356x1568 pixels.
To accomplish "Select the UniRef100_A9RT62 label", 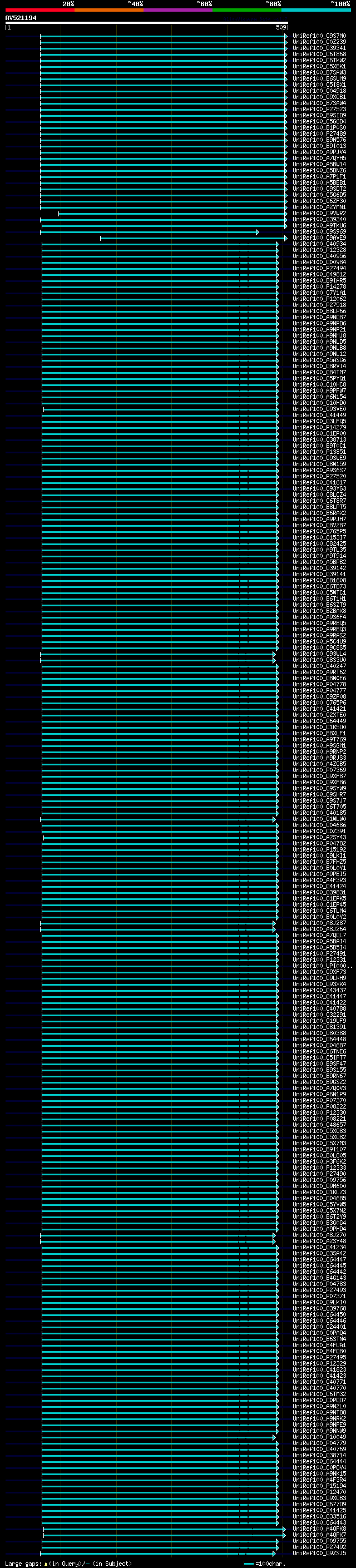I will pos(319,672).
